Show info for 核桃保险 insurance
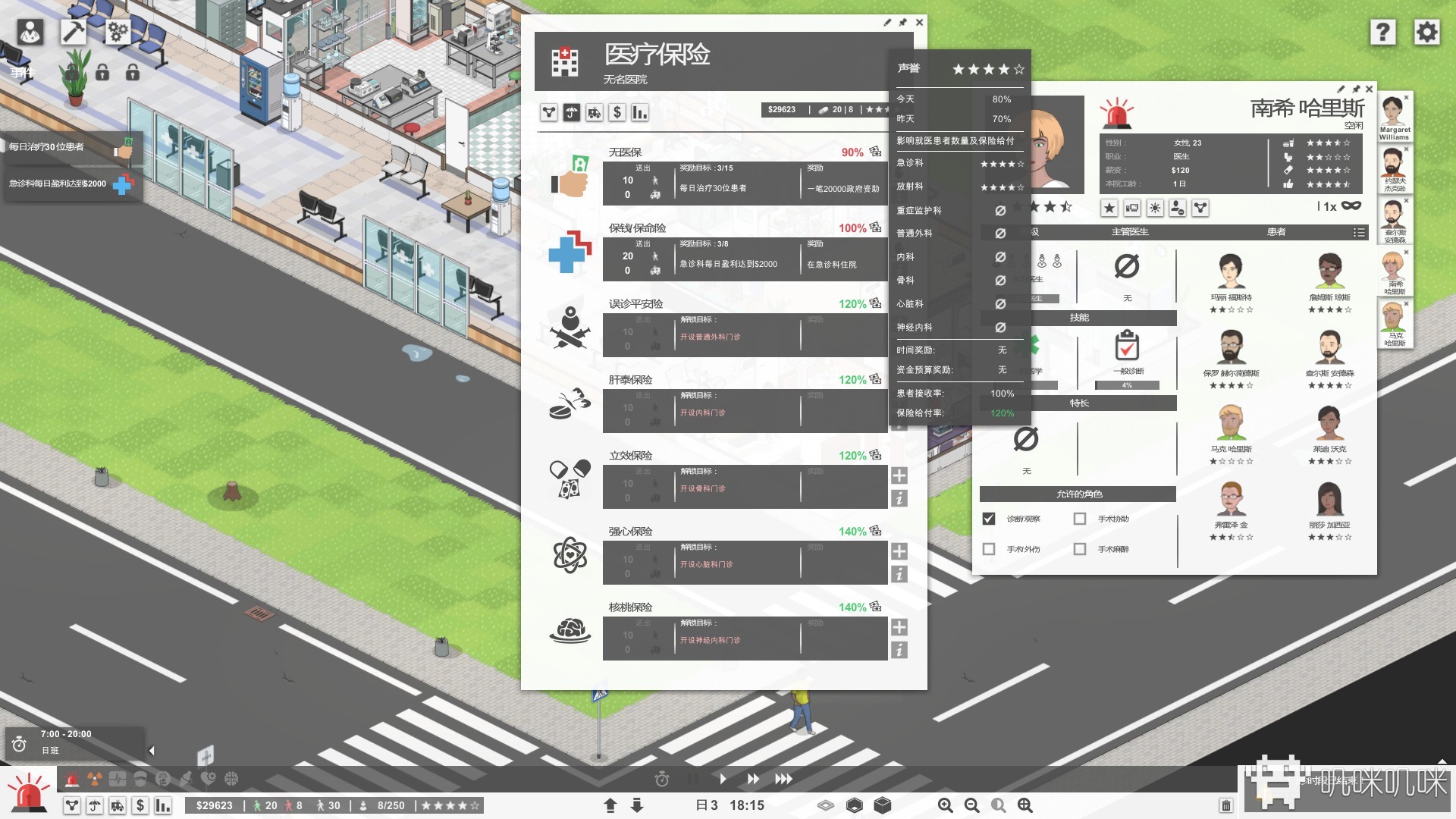This screenshot has width=1456, height=819. 899,650
